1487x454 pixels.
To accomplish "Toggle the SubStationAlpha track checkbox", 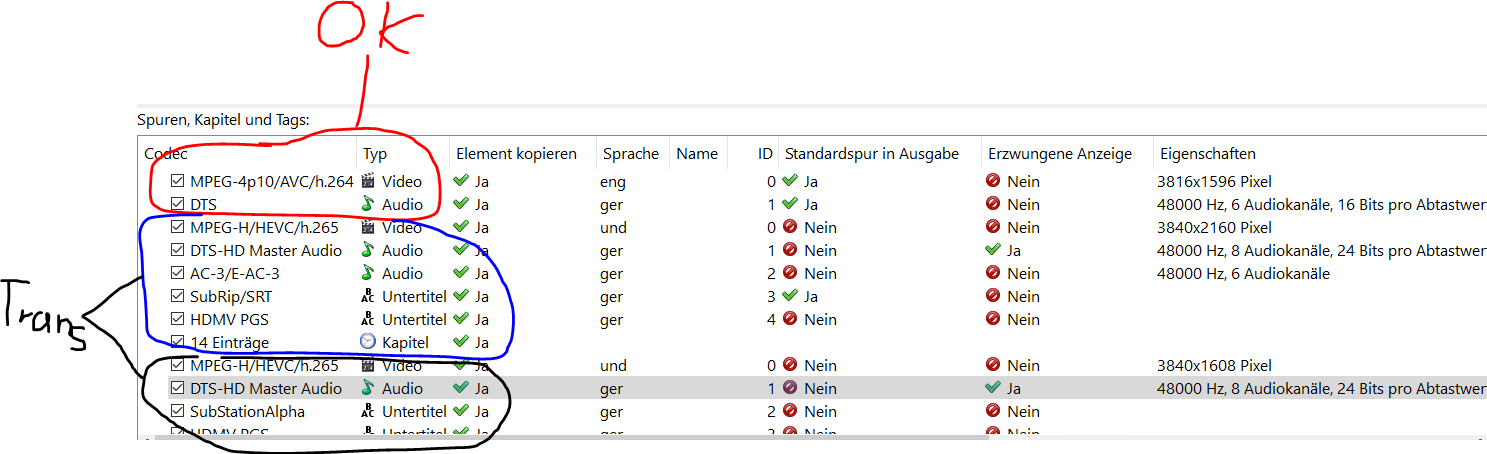I will pyautogui.click(x=178, y=411).
